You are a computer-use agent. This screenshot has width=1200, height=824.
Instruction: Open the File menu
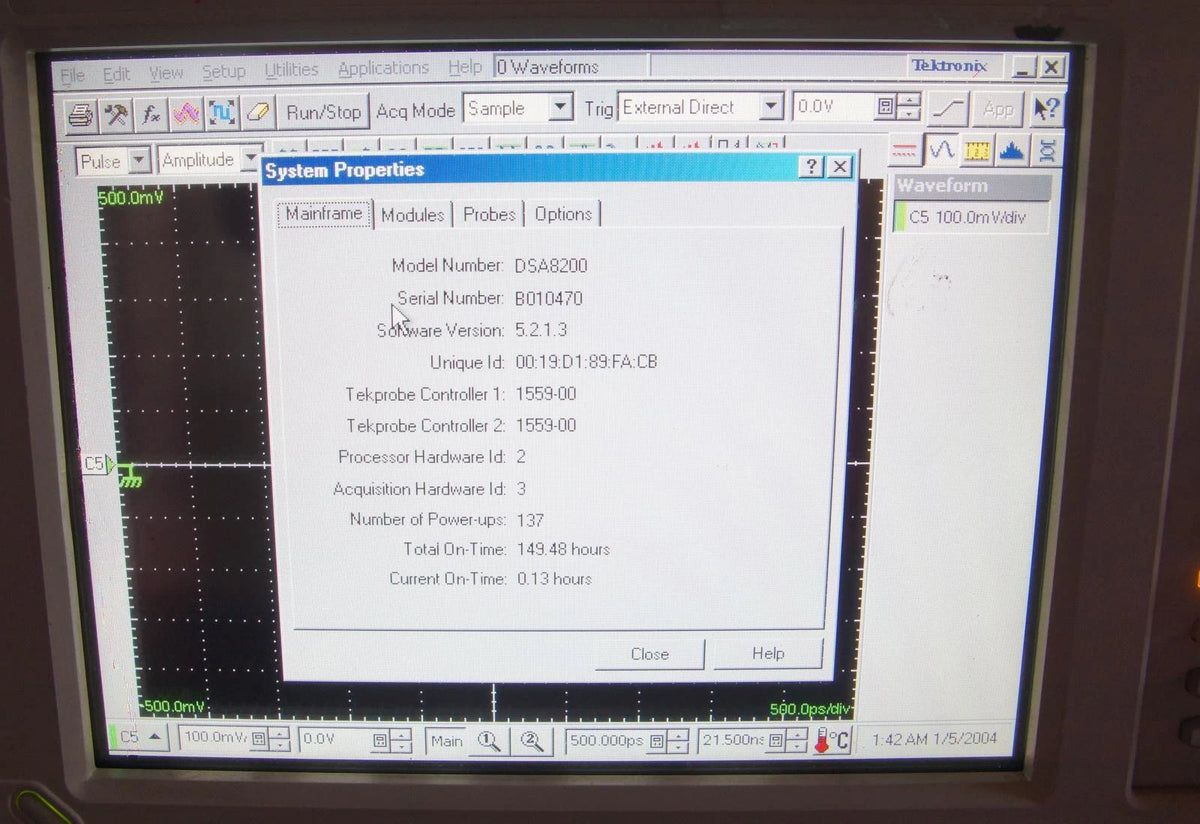(73, 75)
